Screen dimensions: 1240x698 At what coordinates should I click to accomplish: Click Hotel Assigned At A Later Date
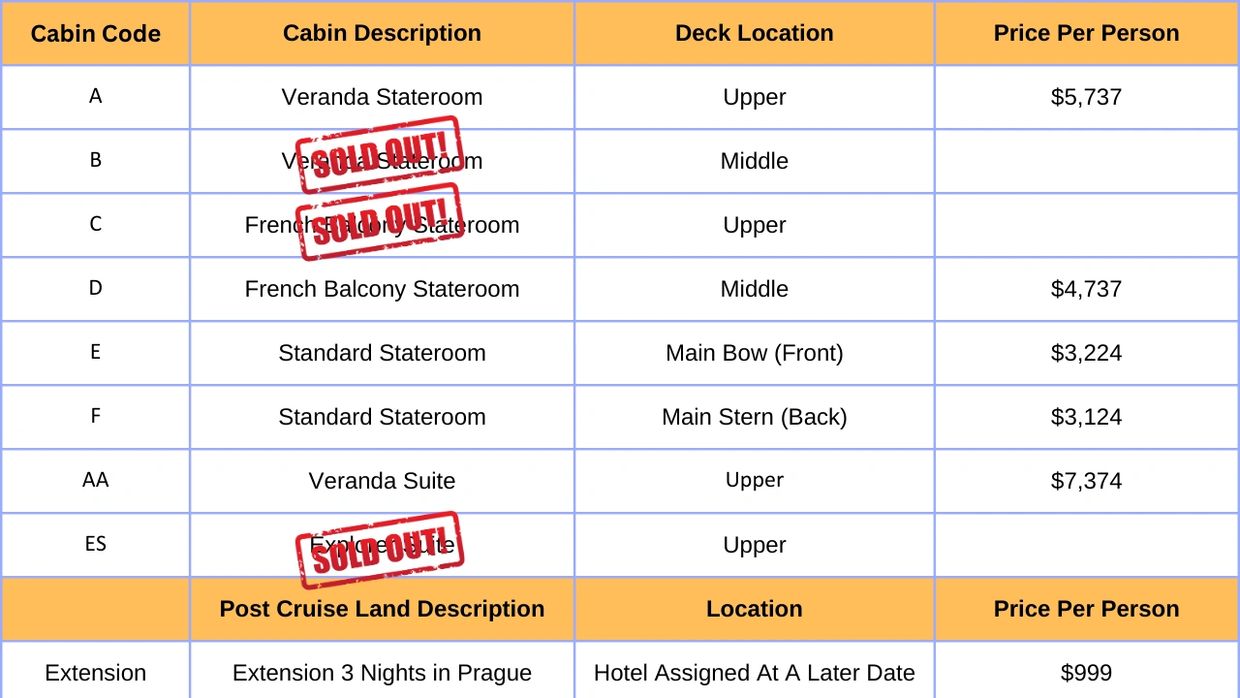click(x=754, y=673)
